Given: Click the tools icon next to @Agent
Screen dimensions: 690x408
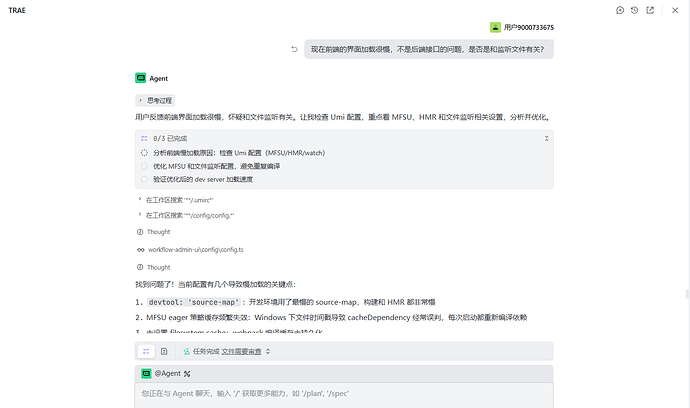Looking at the screenshot, I should click(x=187, y=374).
